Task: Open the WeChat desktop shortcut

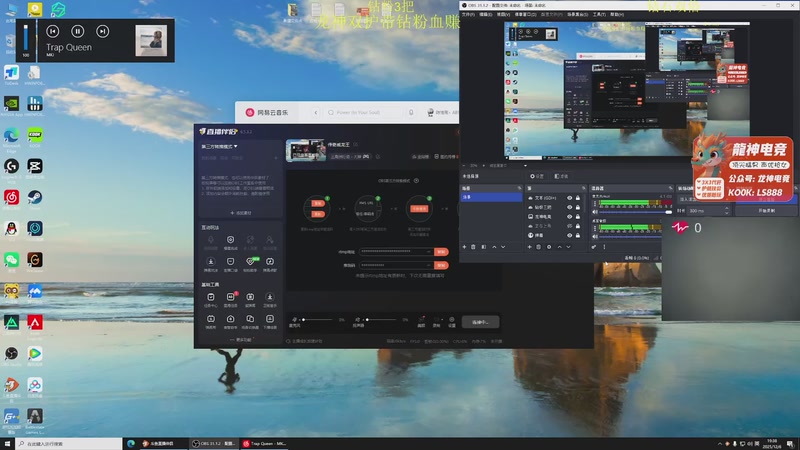Action: pyautogui.click(x=11, y=260)
